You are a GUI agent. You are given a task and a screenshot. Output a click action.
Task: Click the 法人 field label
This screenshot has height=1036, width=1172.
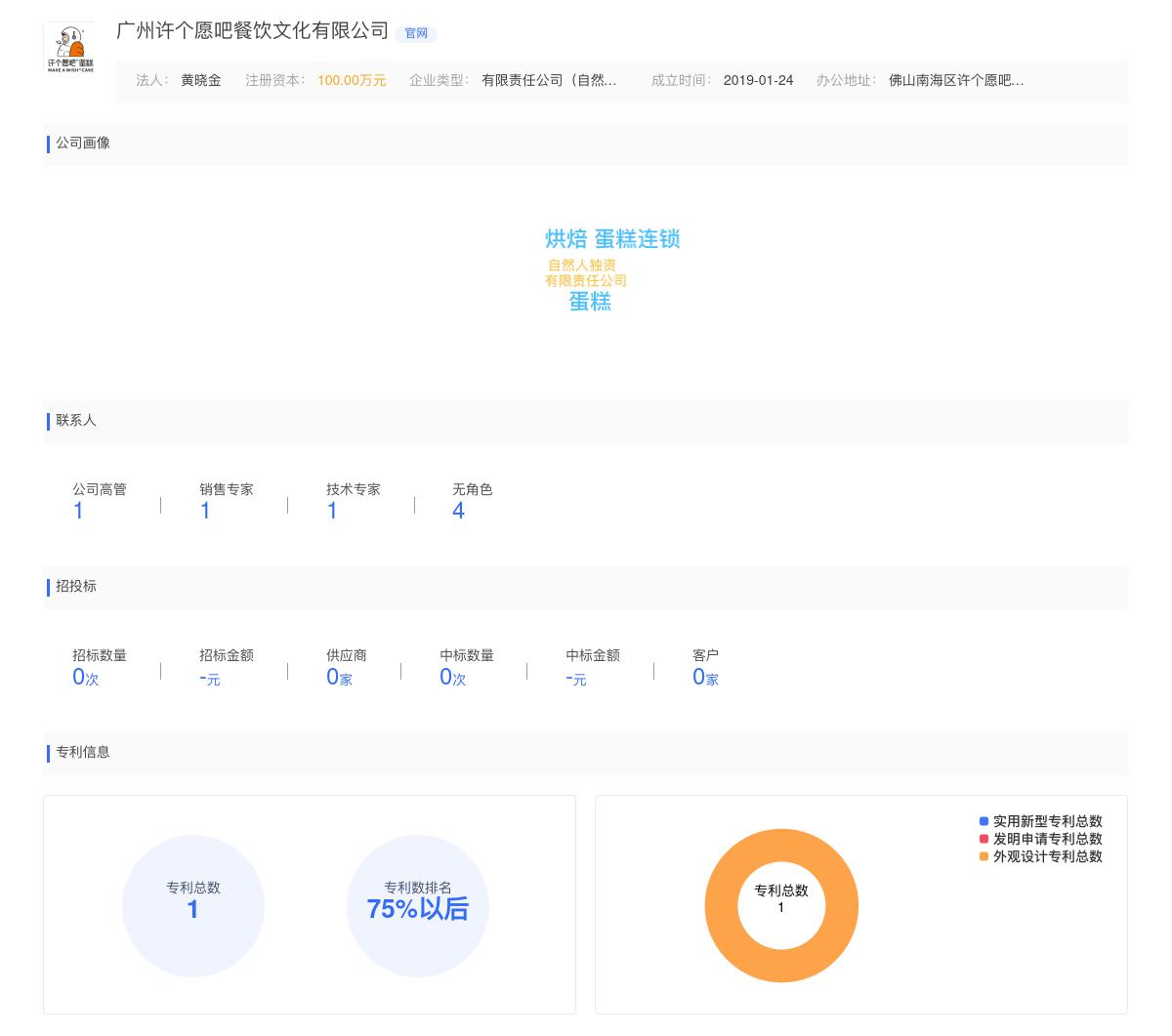pos(152,80)
